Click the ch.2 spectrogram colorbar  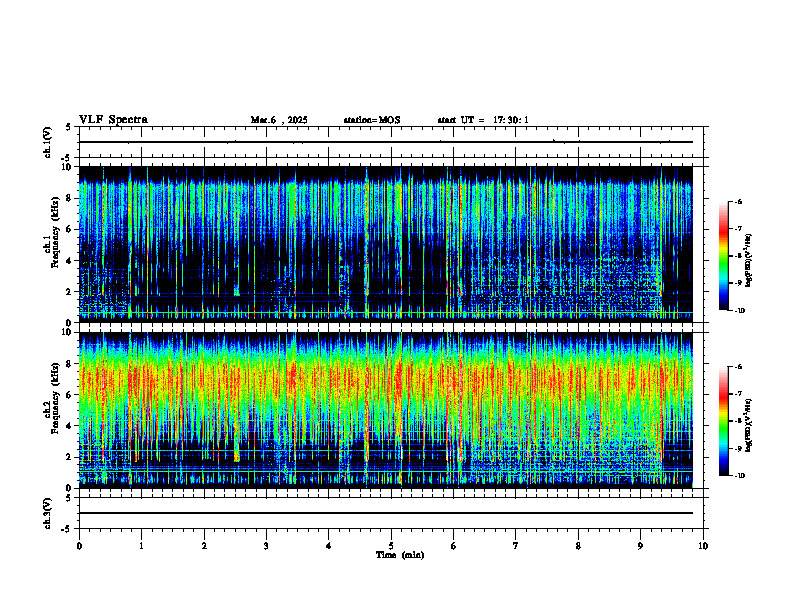click(723, 421)
